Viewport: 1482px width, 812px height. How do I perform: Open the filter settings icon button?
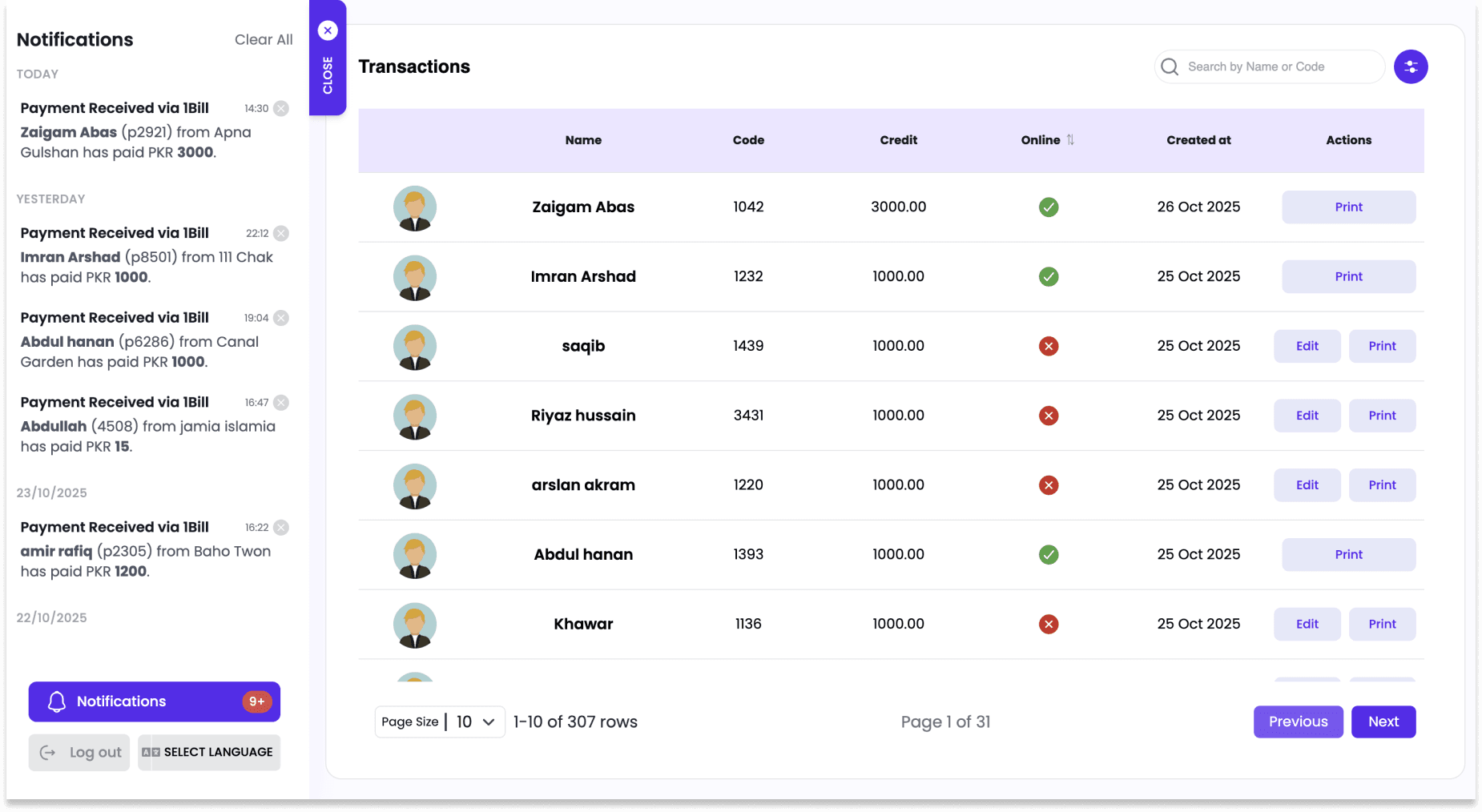(x=1410, y=66)
